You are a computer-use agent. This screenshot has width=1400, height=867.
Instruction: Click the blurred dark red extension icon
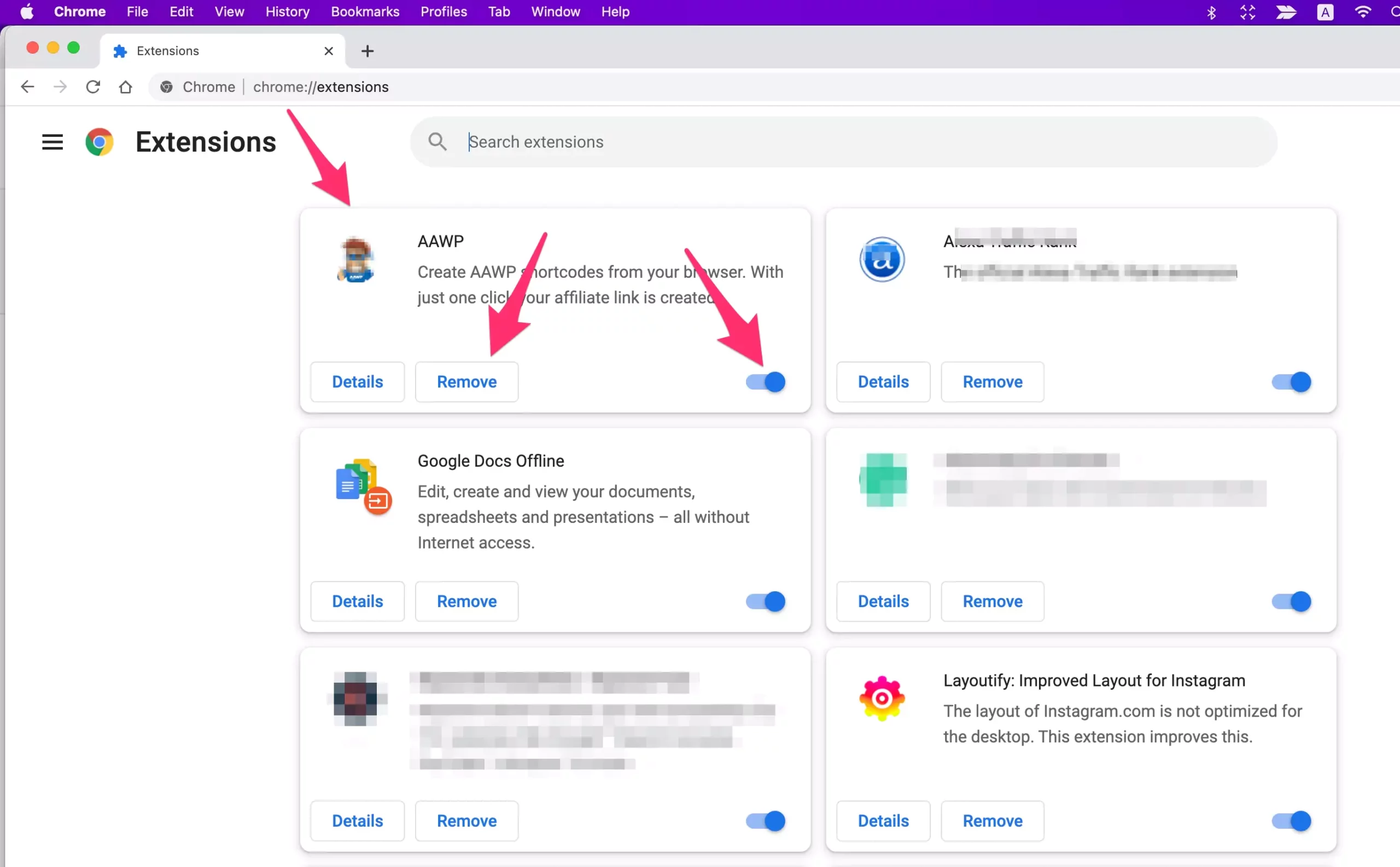point(356,699)
